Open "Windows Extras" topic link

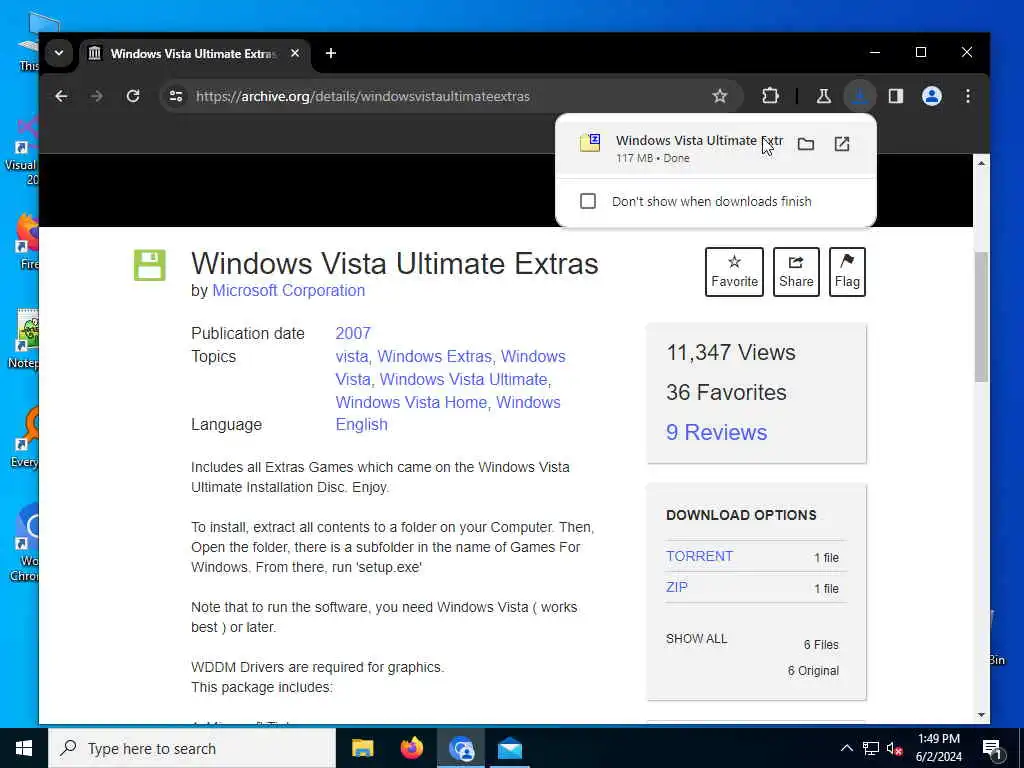[434, 357]
